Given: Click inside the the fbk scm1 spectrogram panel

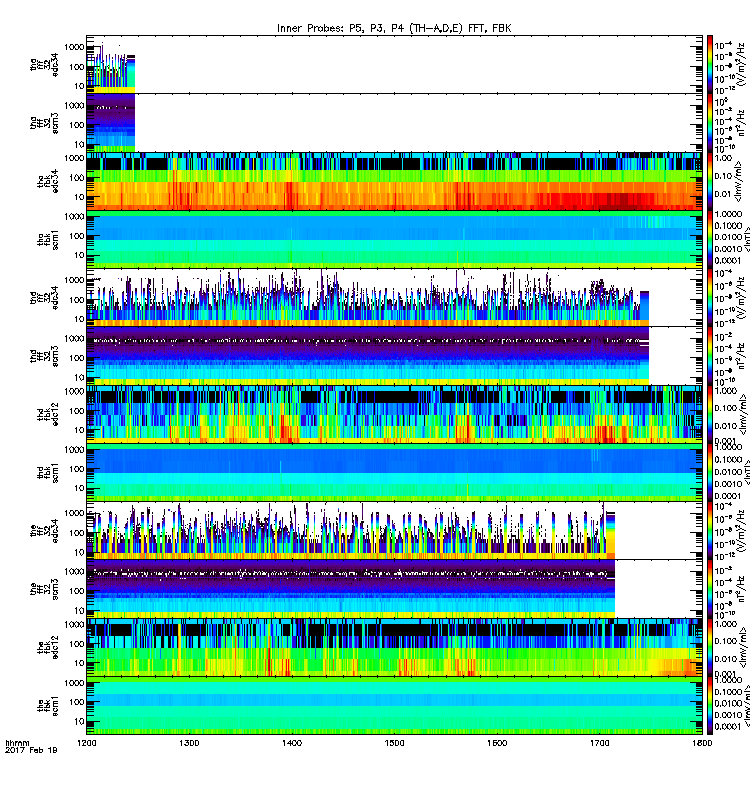Looking at the screenshot, I should (394, 706).
